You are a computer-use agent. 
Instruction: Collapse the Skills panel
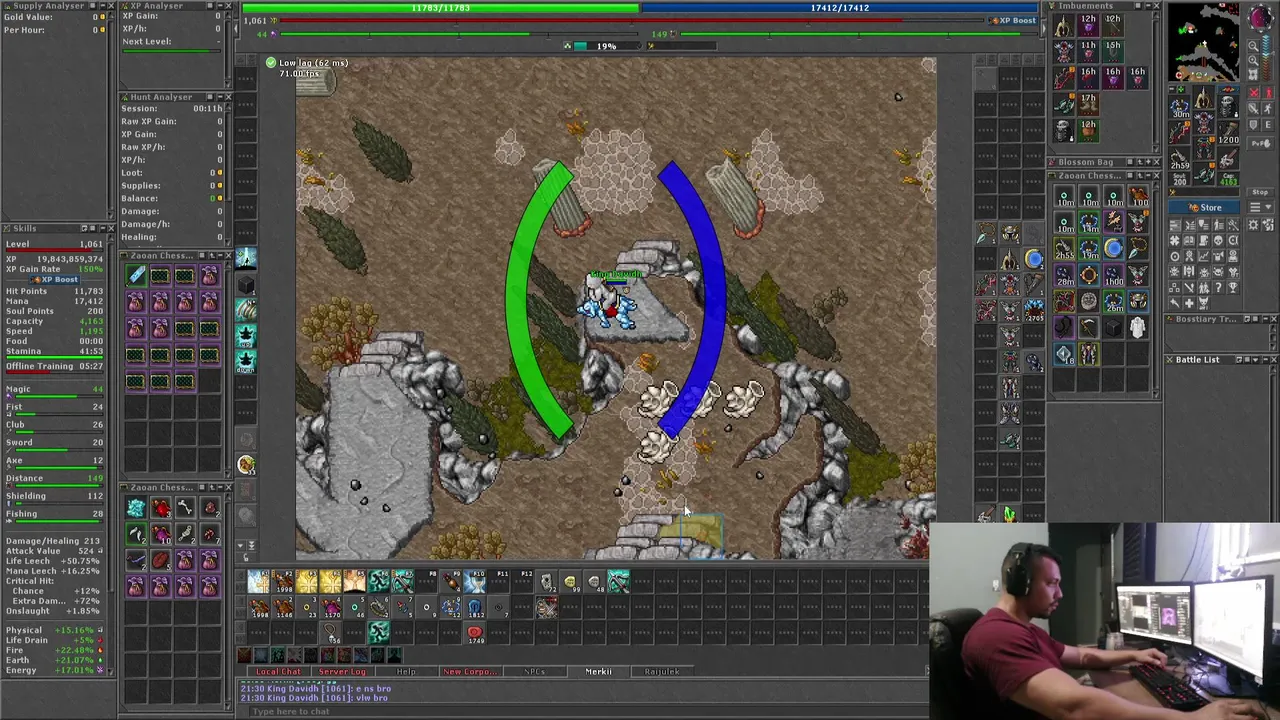(x=103, y=228)
